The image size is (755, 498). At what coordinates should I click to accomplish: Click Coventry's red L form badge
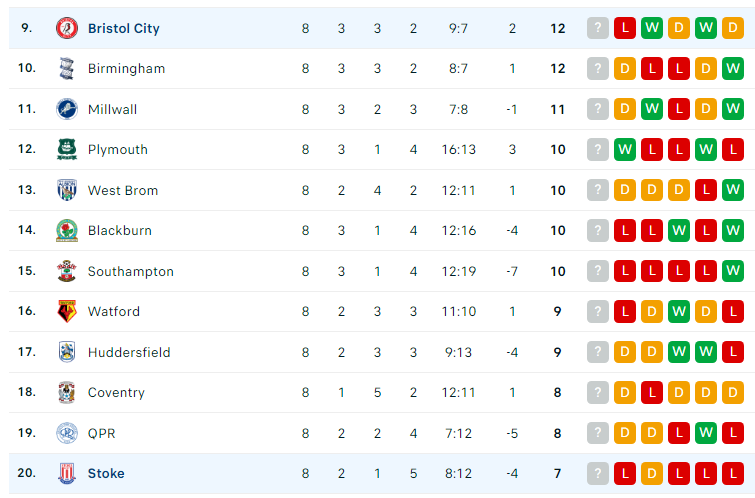point(651,392)
